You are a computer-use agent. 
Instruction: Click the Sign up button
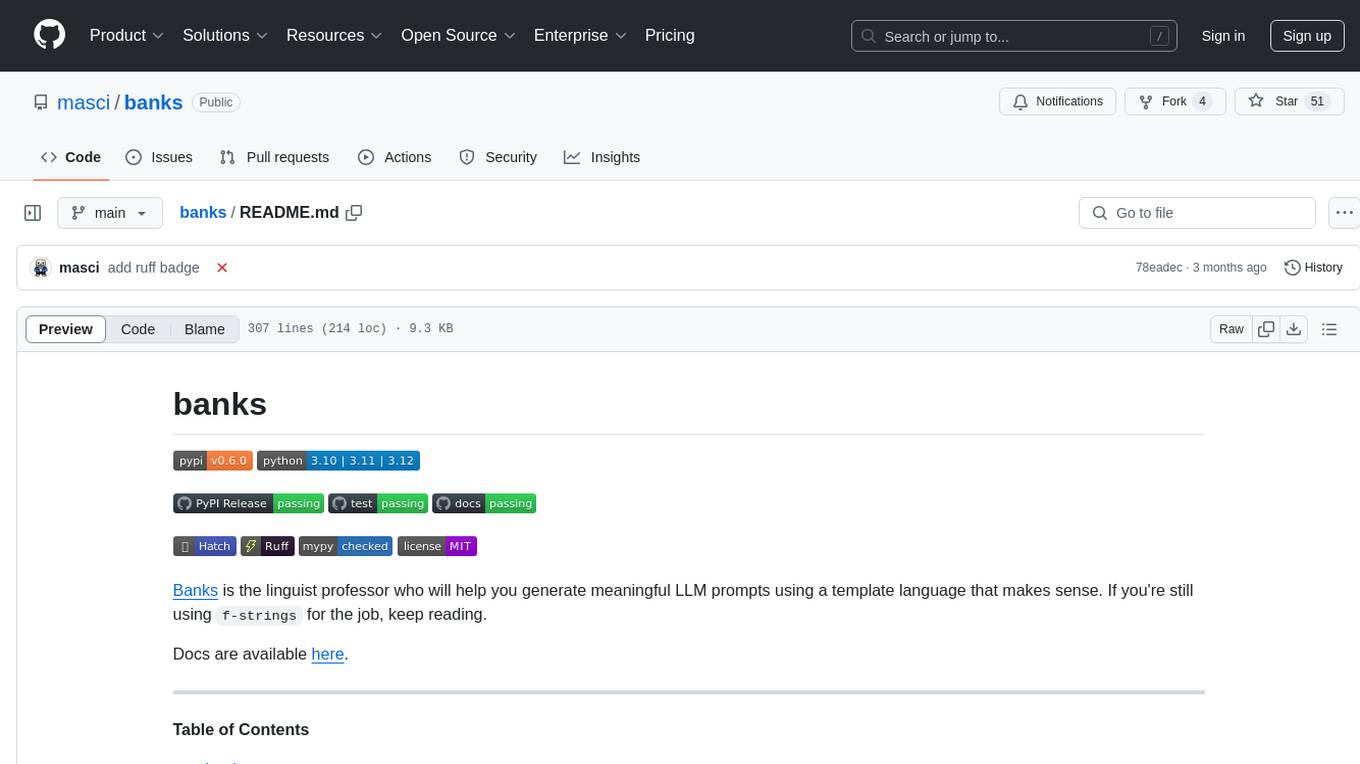[x=1307, y=36]
